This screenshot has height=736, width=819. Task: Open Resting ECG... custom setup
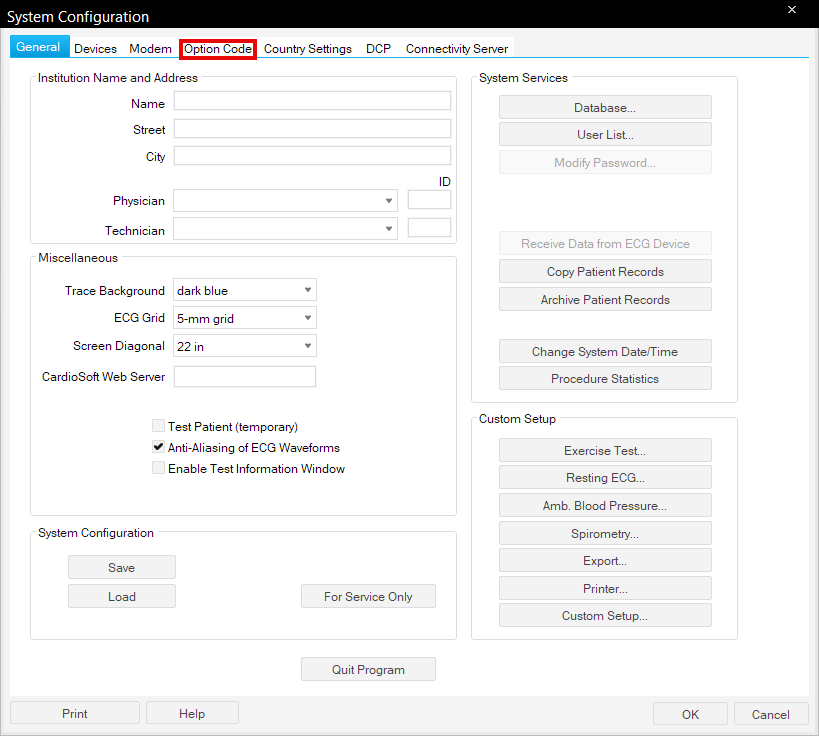[x=605, y=478]
